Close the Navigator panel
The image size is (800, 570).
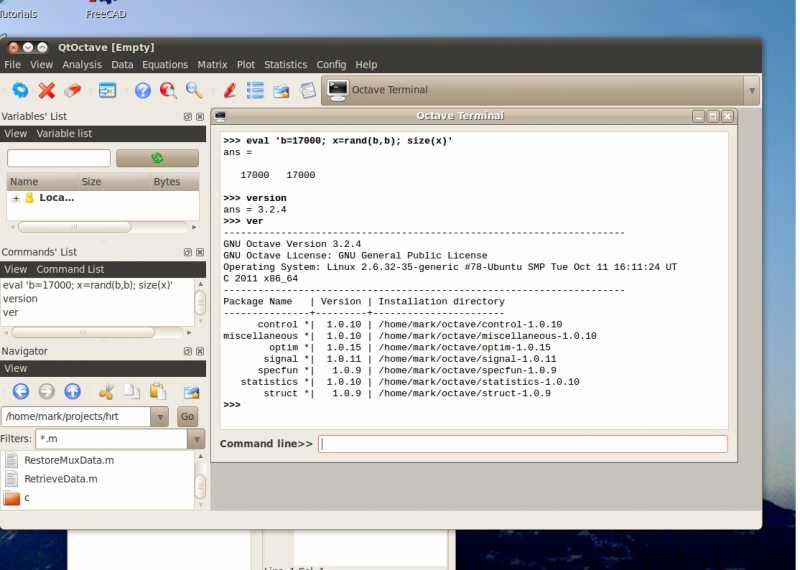(200, 351)
